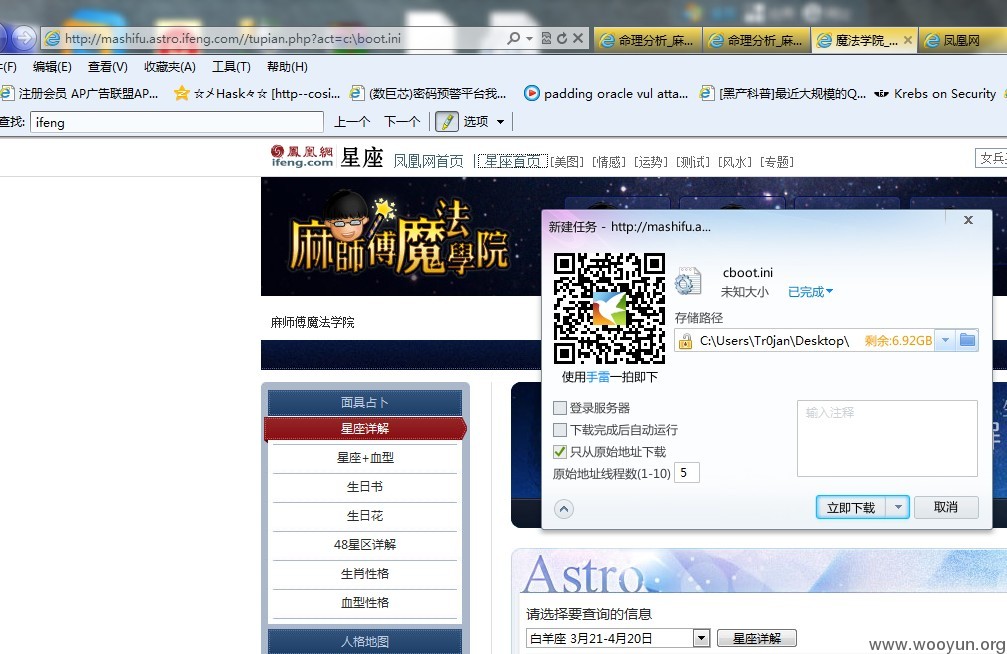Open the zodiac sign dropdown 白羊座 3月21-4月20日
Image resolution: width=1007 pixels, height=654 pixels.
tap(618, 638)
